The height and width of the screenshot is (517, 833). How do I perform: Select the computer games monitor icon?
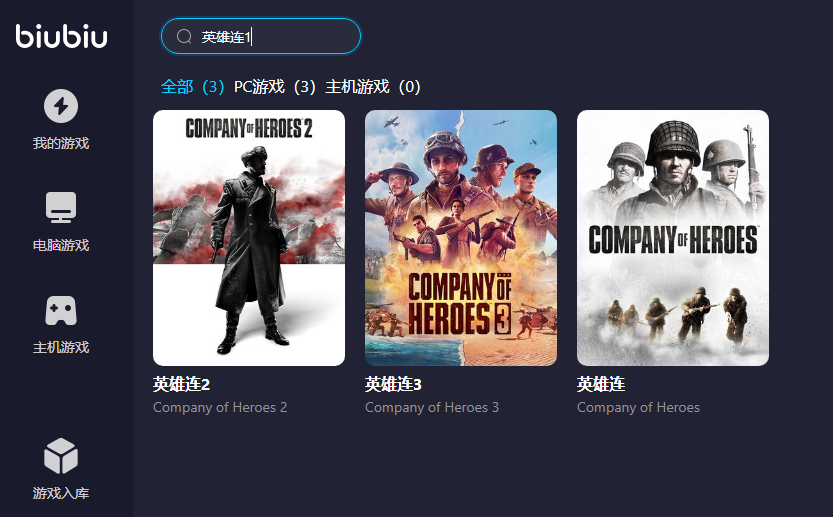click(x=61, y=207)
